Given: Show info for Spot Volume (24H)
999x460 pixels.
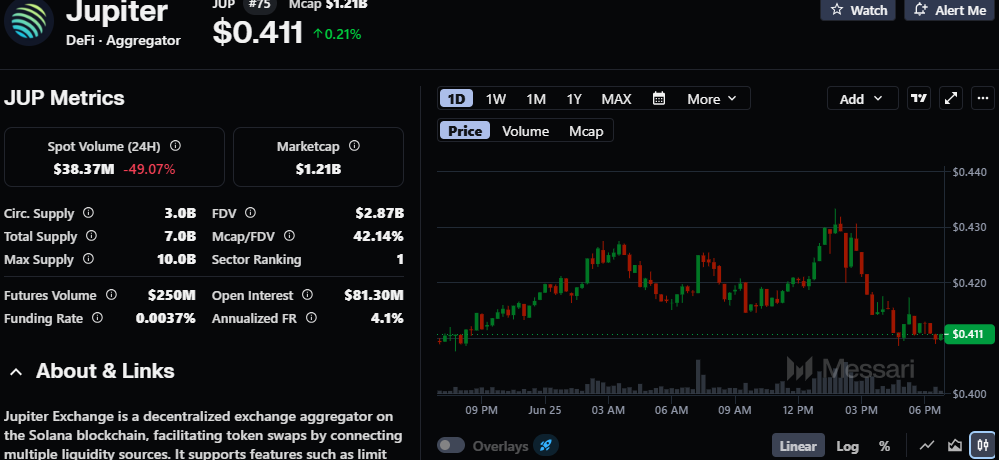Looking at the screenshot, I should point(175,146).
